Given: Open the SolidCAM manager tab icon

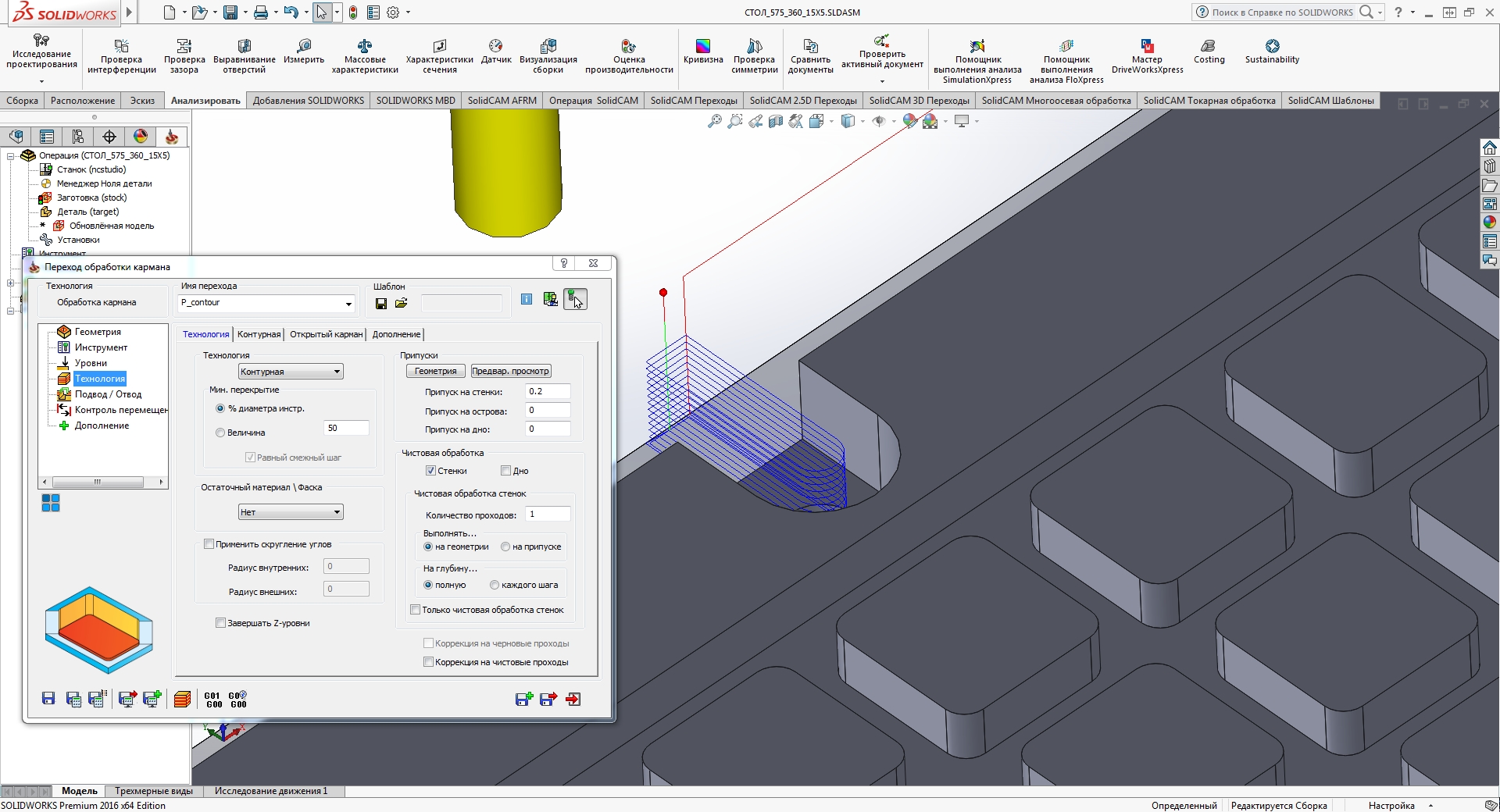Looking at the screenshot, I should [x=172, y=137].
